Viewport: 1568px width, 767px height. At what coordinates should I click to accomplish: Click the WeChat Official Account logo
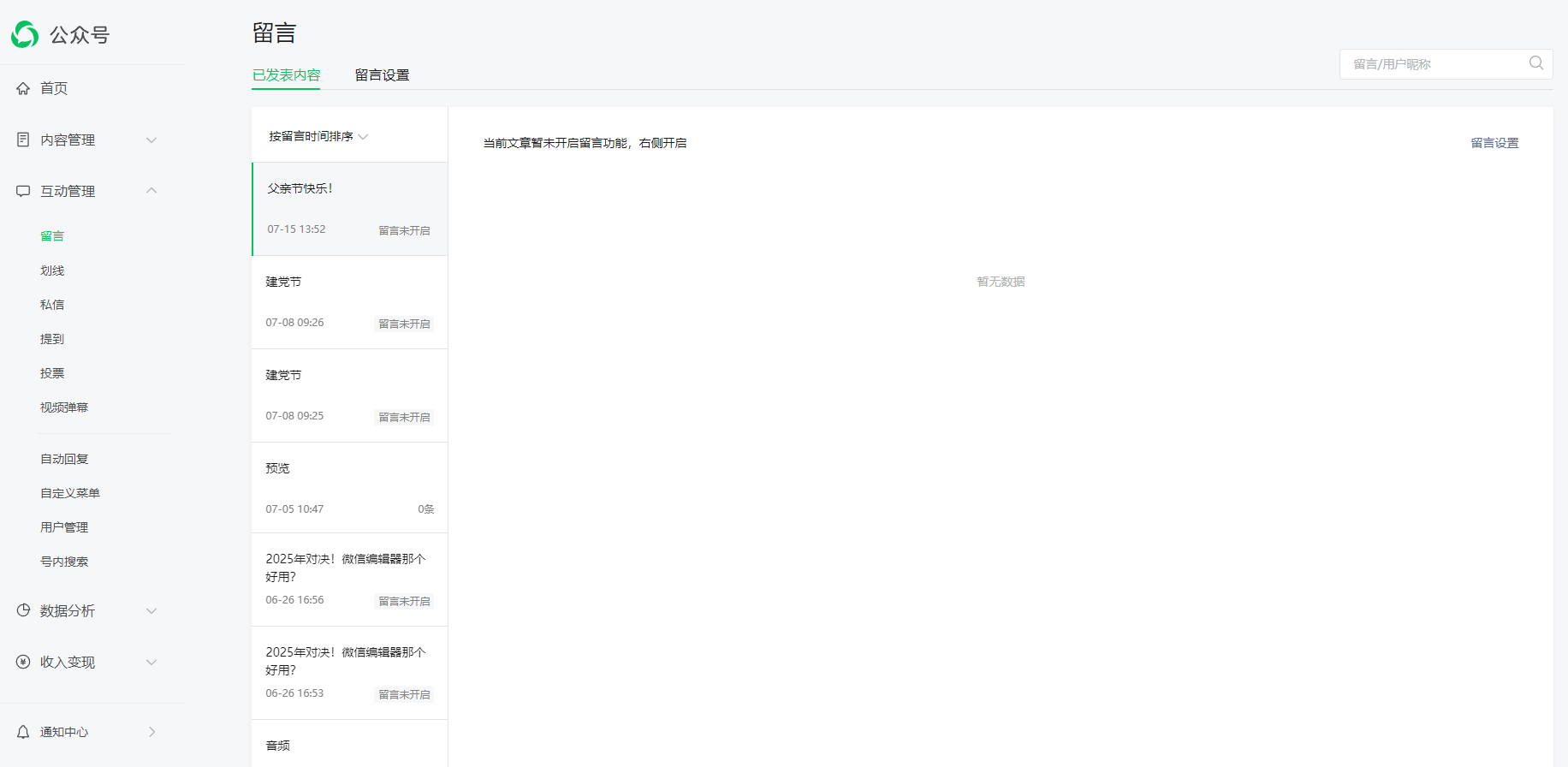pos(25,34)
